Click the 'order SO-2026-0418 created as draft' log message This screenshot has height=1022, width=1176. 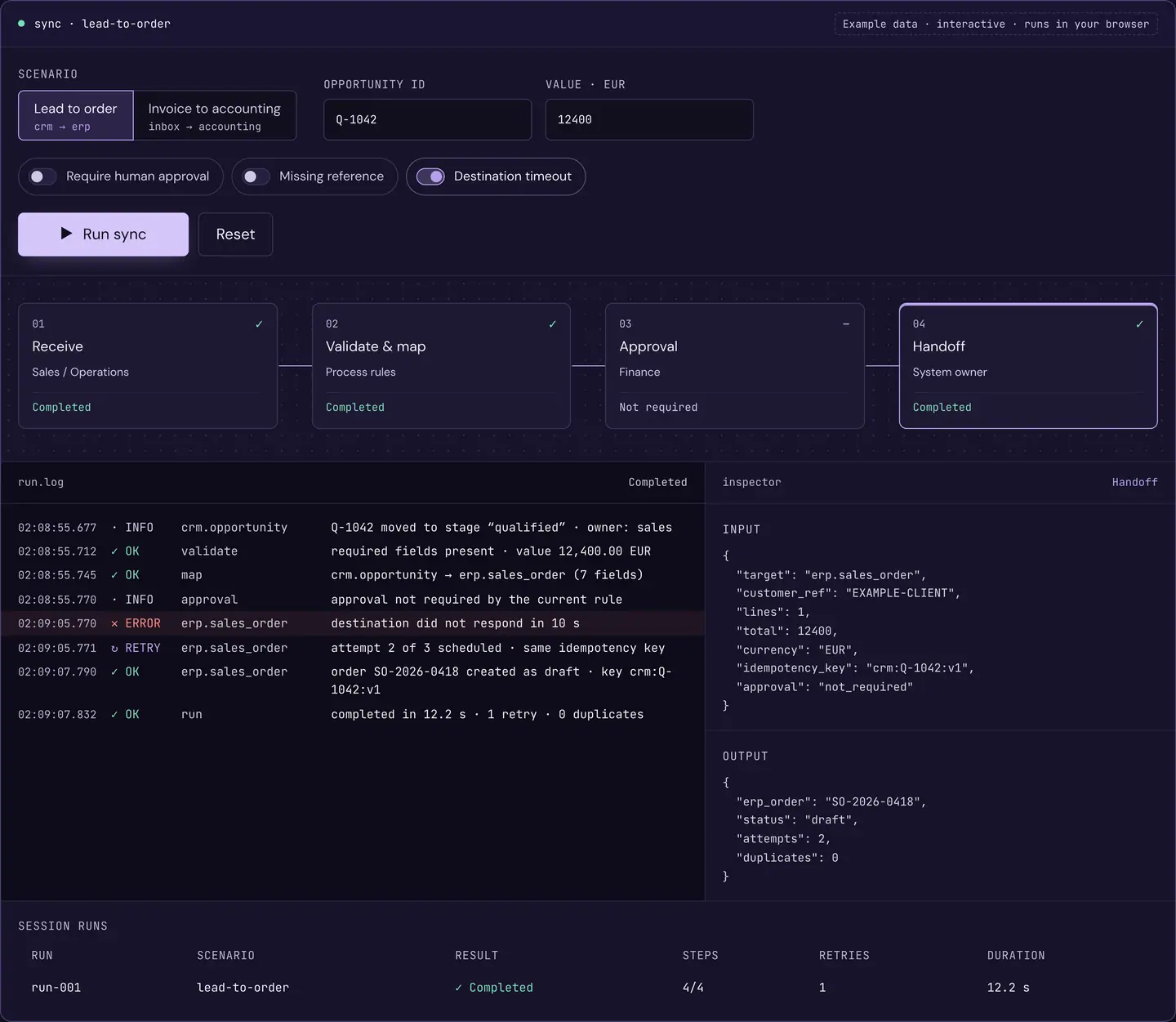tap(501, 681)
